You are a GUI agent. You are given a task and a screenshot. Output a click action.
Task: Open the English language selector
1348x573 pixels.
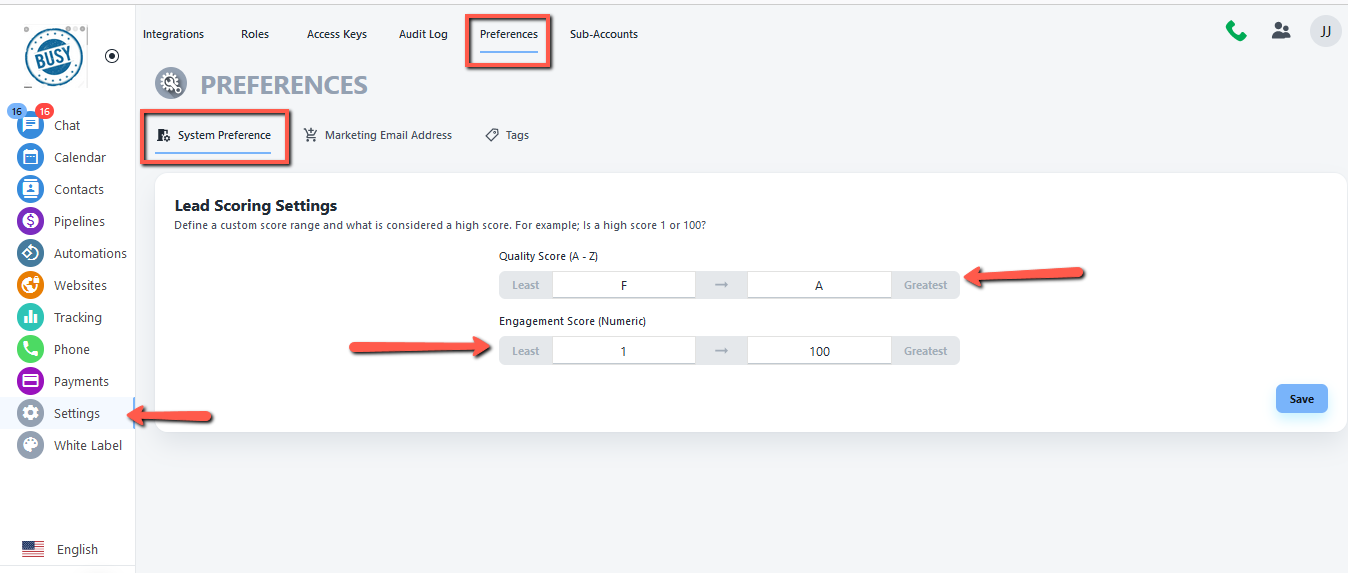pyautogui.click(x=60, y=549)
